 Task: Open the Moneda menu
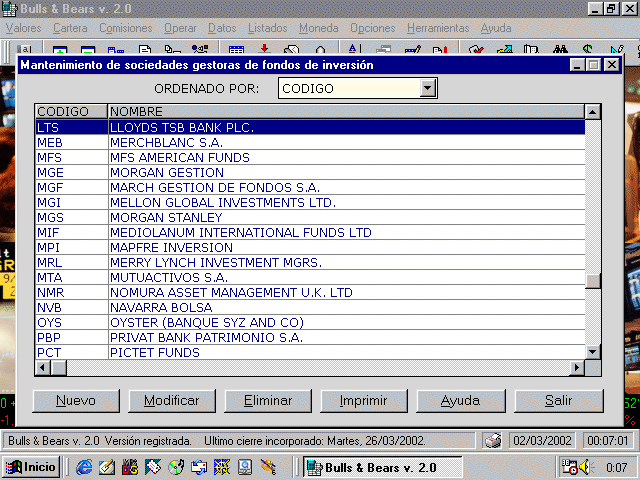[319, 28]
